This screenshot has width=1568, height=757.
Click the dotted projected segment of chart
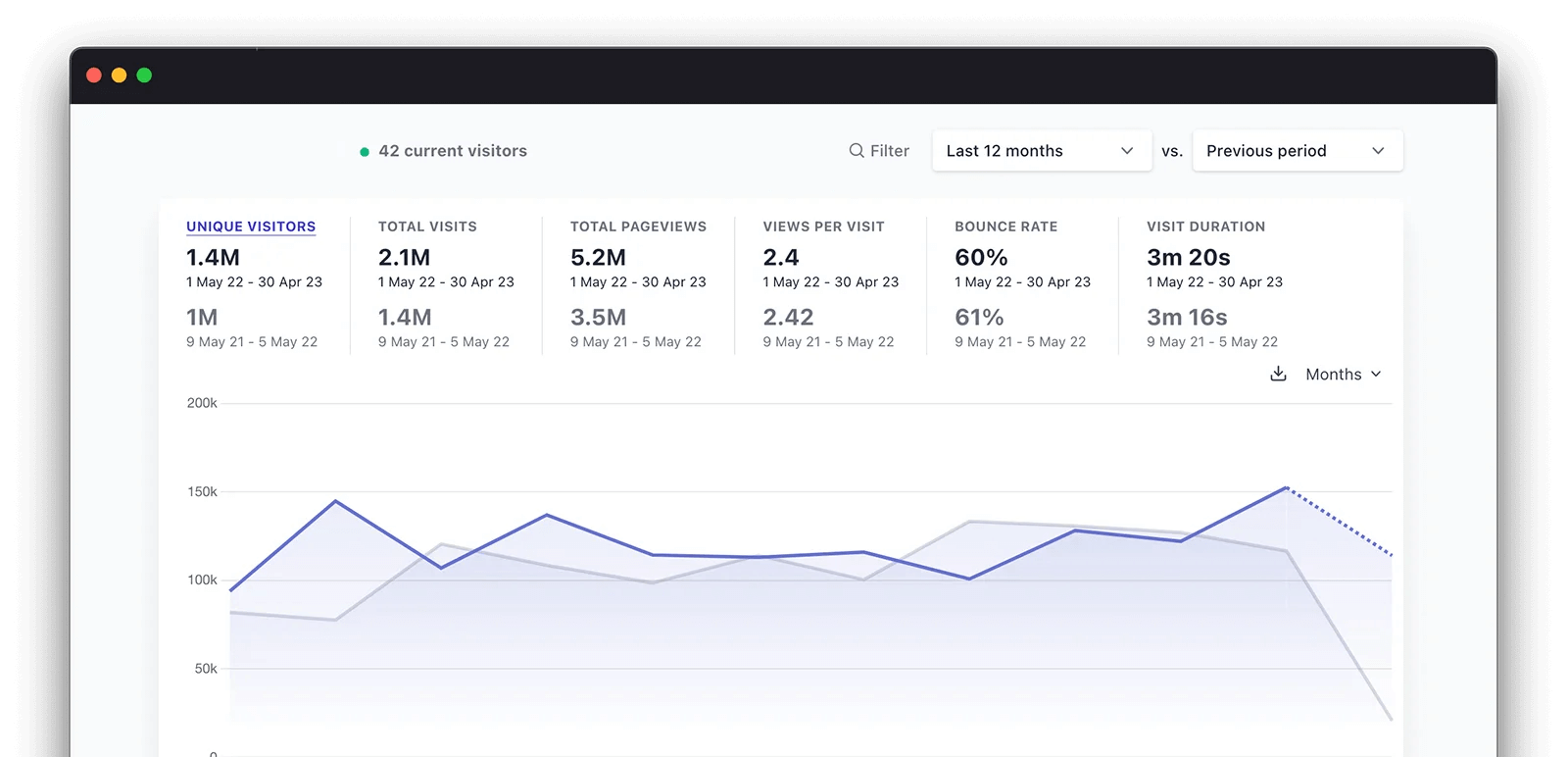pos(1339,521)
